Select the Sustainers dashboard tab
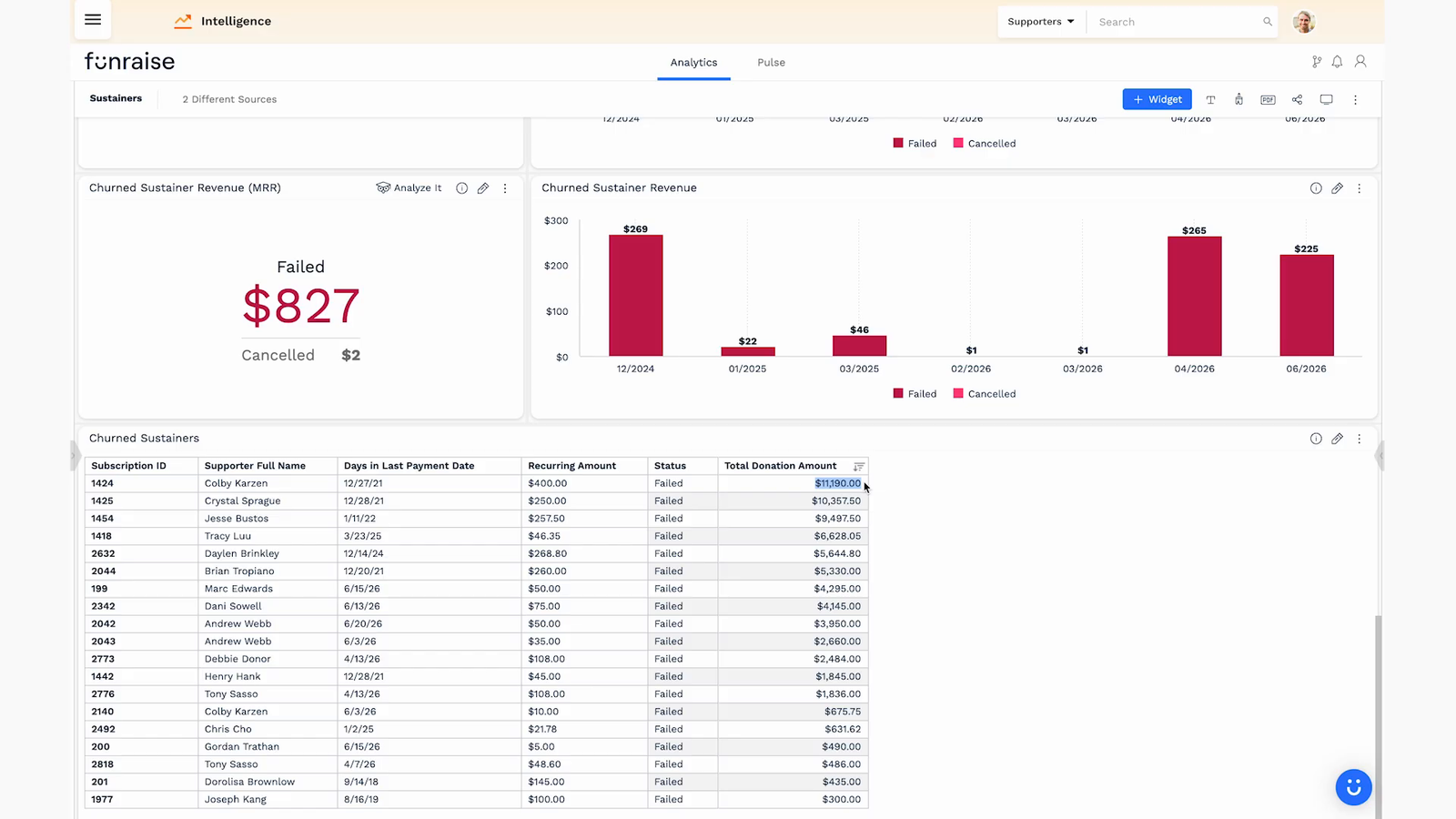Screen dimensions: 1456x819 pos(116,98)
